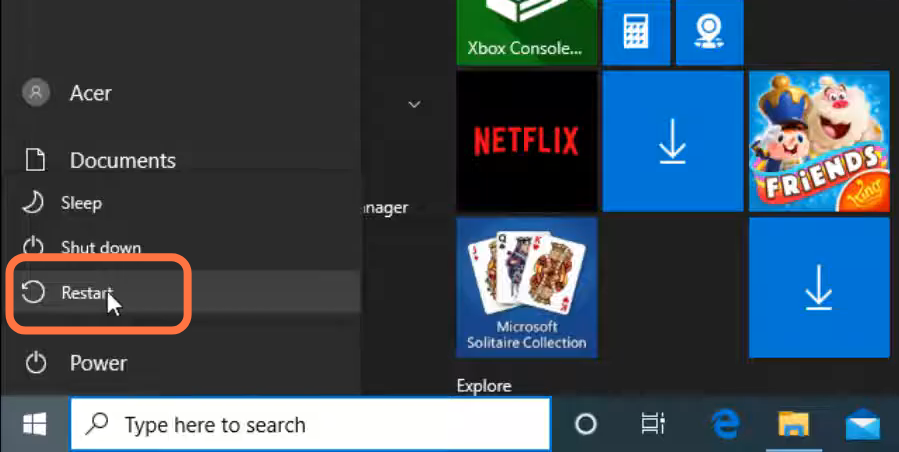Click the download tile below Candy Crush
The height and width of the screenshot is (452, 899).
819,287
